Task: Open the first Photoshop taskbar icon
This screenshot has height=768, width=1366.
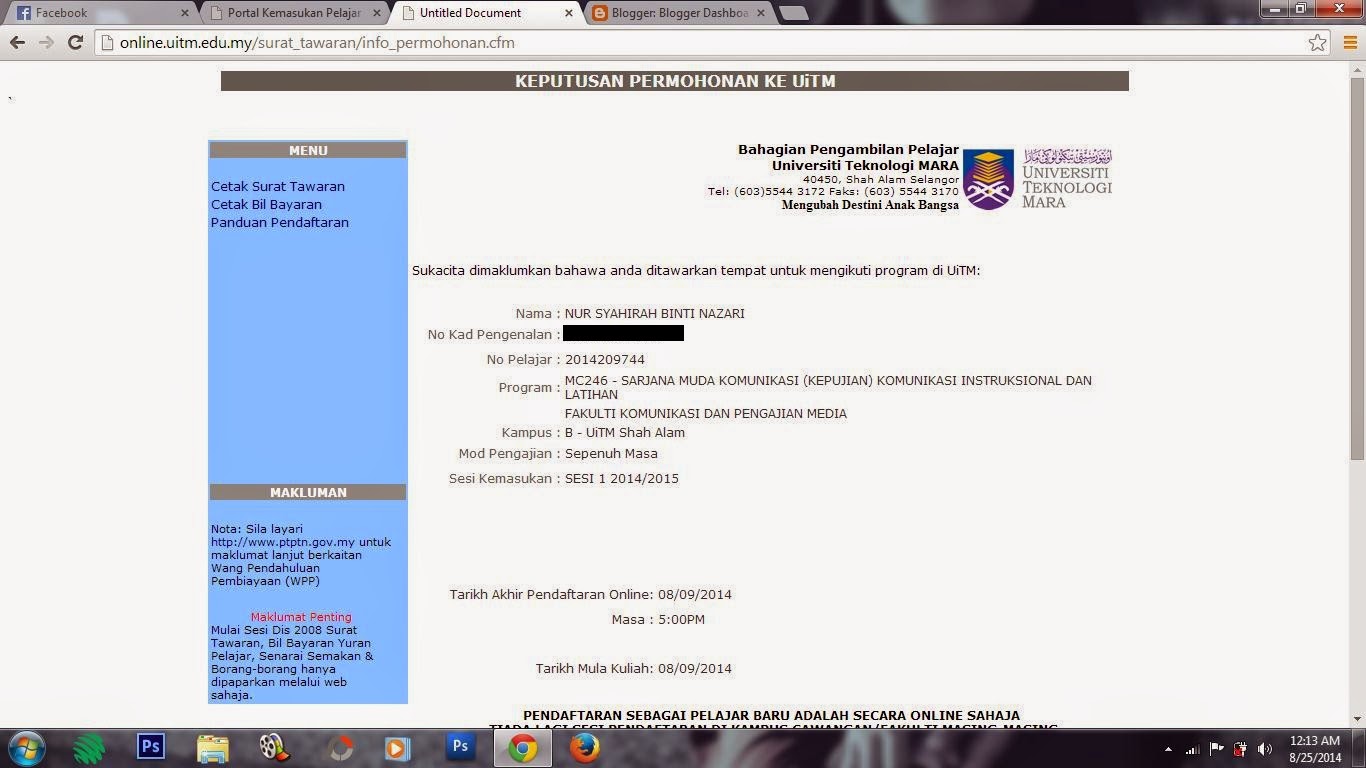Action: point(150,746)
